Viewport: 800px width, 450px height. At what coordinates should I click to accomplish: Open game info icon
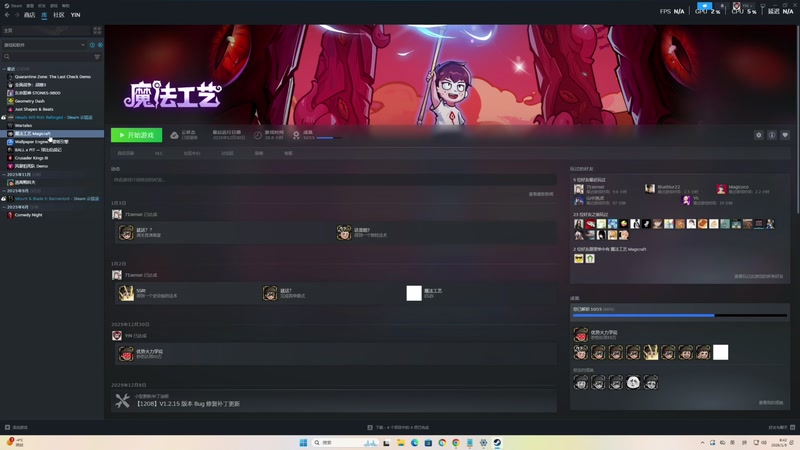pos(772,135)
